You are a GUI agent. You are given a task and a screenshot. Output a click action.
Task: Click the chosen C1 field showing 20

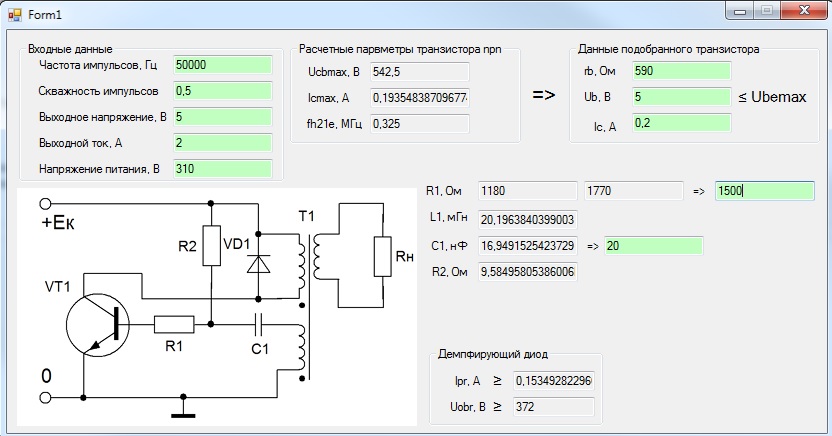coord(654,246)
